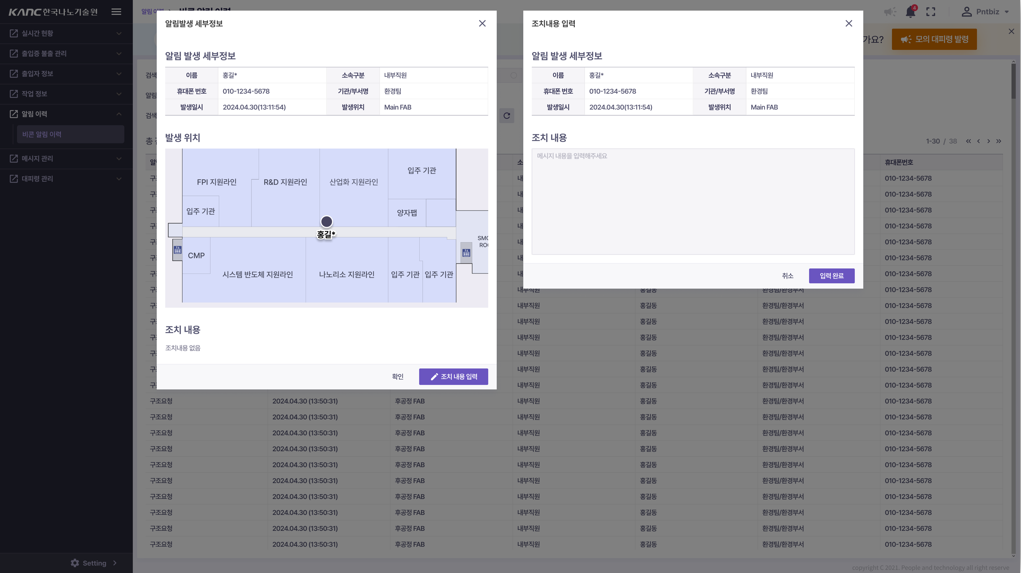The width and height of the screenshot is (1021, 573).
Task: Open the Pntbiz user account dropdown
Action: tap(985, 12)
